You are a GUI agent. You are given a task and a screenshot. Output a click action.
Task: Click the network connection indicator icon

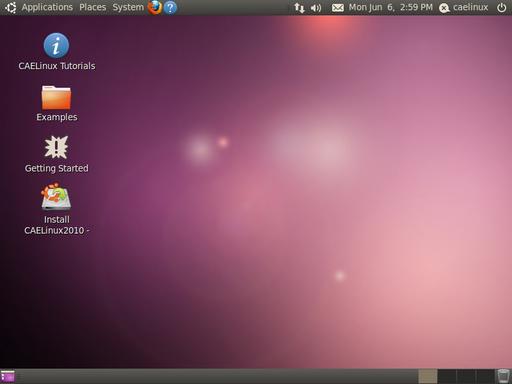pos(299,7)
